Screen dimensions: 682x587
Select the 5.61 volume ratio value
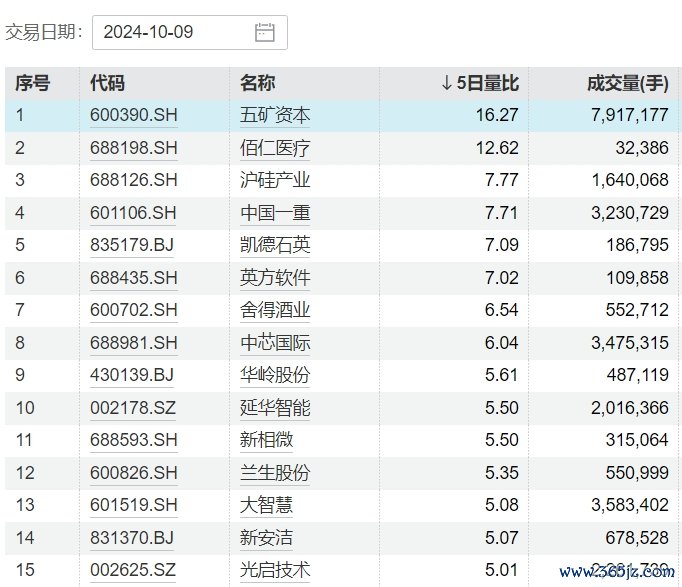[x=502, y=375]
